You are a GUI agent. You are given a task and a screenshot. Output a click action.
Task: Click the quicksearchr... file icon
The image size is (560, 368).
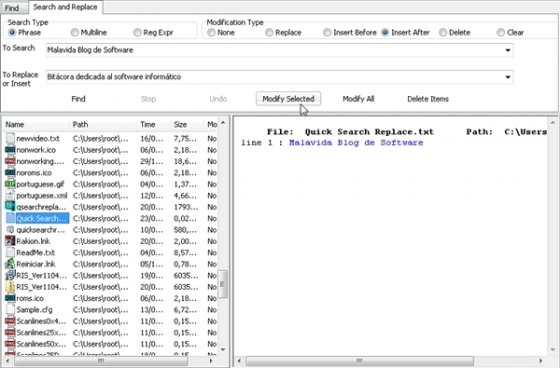click(10, 230)
